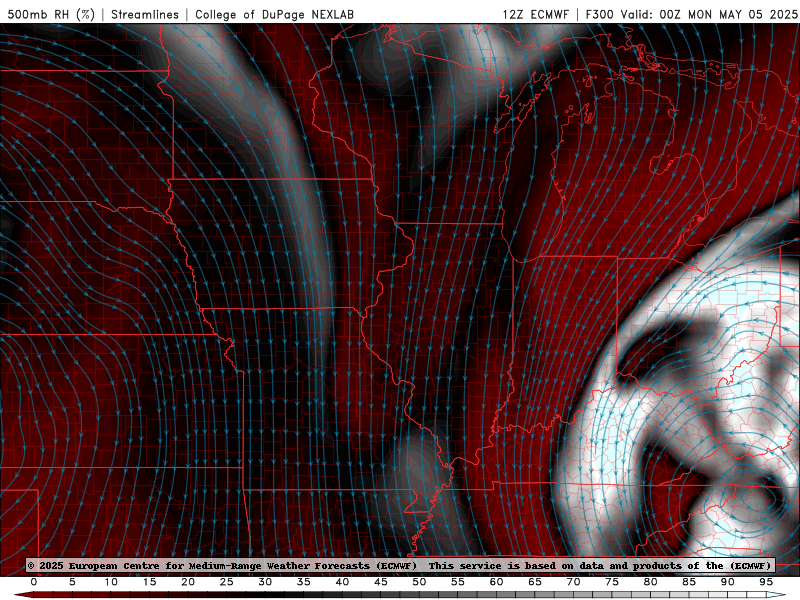Image resolution: width=800 pixels, height=600 pixels.
Task: Click the '500mb RH (%)' title text
Action: coord(51,14)
